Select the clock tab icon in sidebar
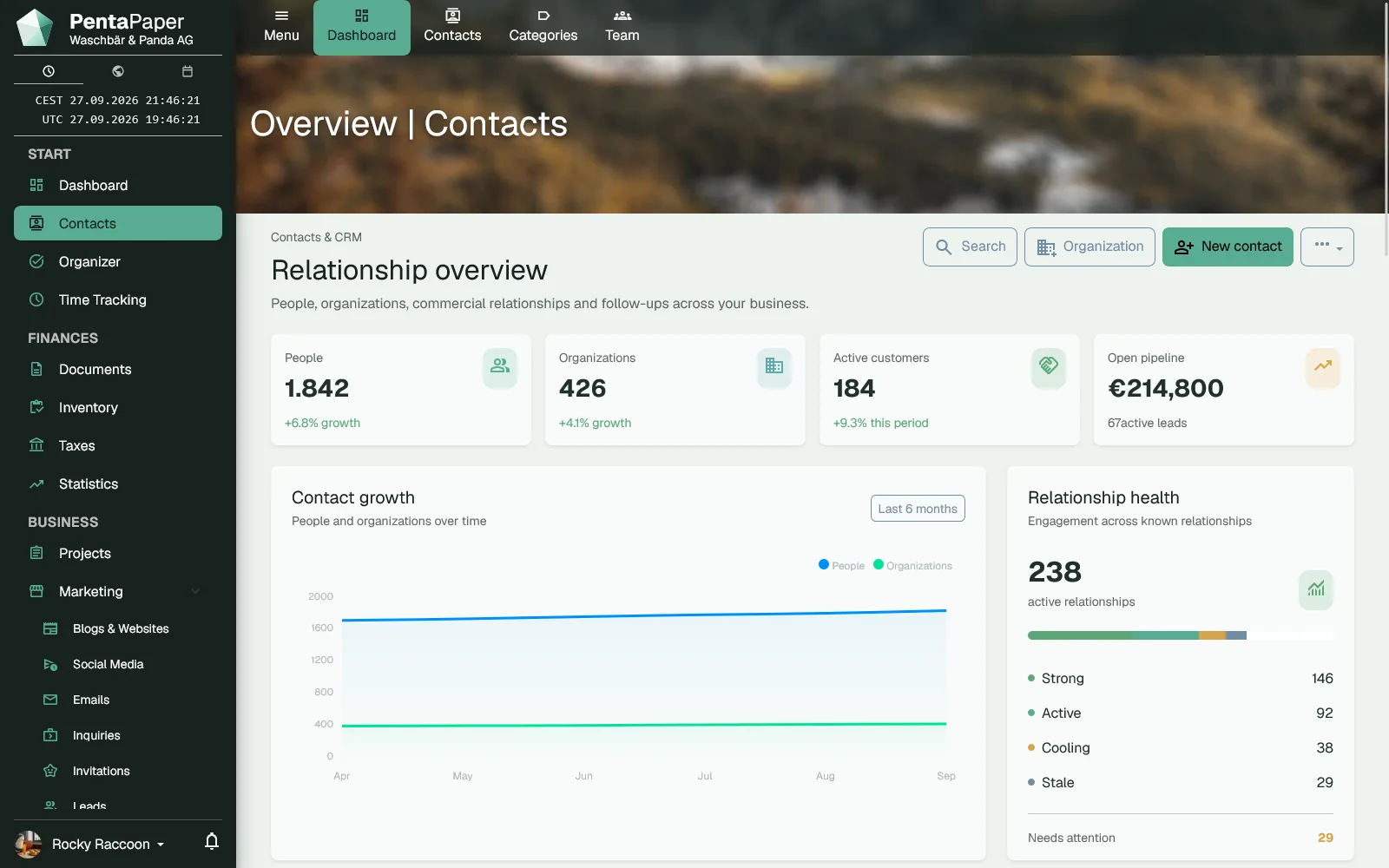This screenshot has height=868, width=1389. [49, 71]
